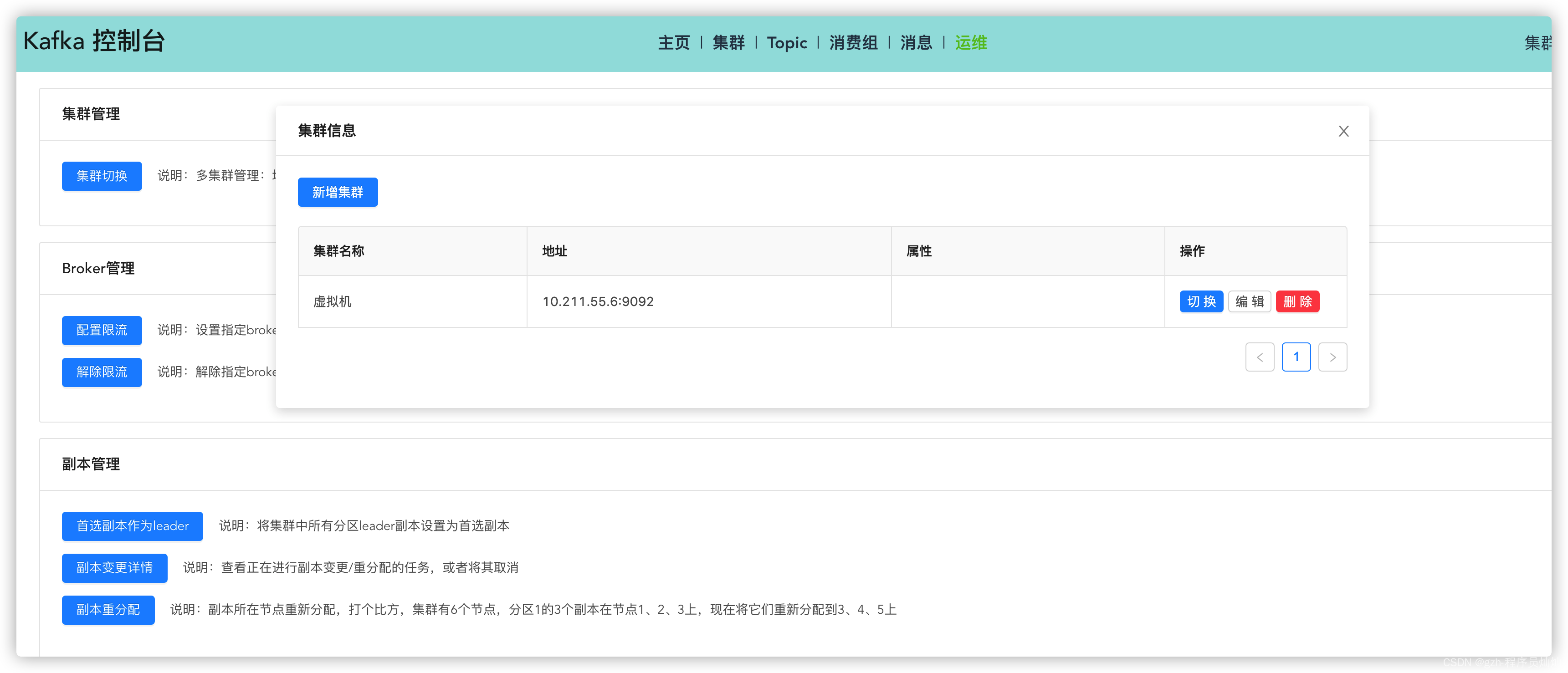Click the 虚拟机 cluster name cell

tap(412, 301)
